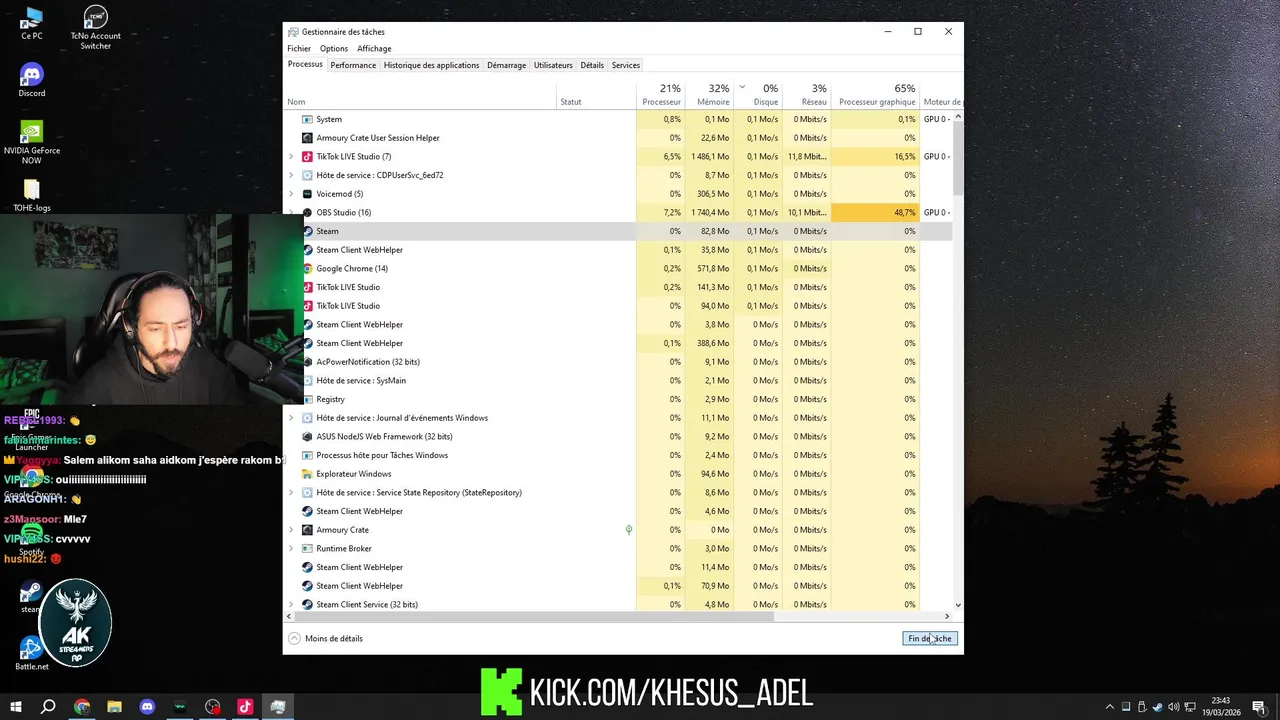The width and height of the screenshot is (1280, 720).
Task: Sort by Disque column header
Action: pos(758,95)
